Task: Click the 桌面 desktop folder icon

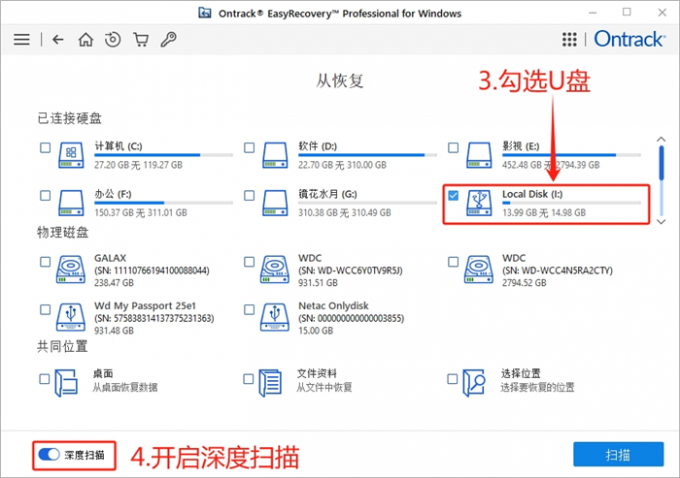Action: click(66, 383)
